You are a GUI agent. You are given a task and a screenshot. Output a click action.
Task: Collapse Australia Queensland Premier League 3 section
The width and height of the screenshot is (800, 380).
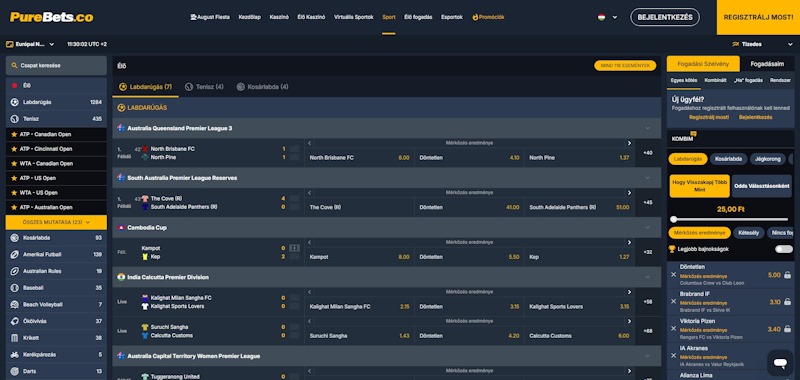pyautogui.click(x=647, y=128)
